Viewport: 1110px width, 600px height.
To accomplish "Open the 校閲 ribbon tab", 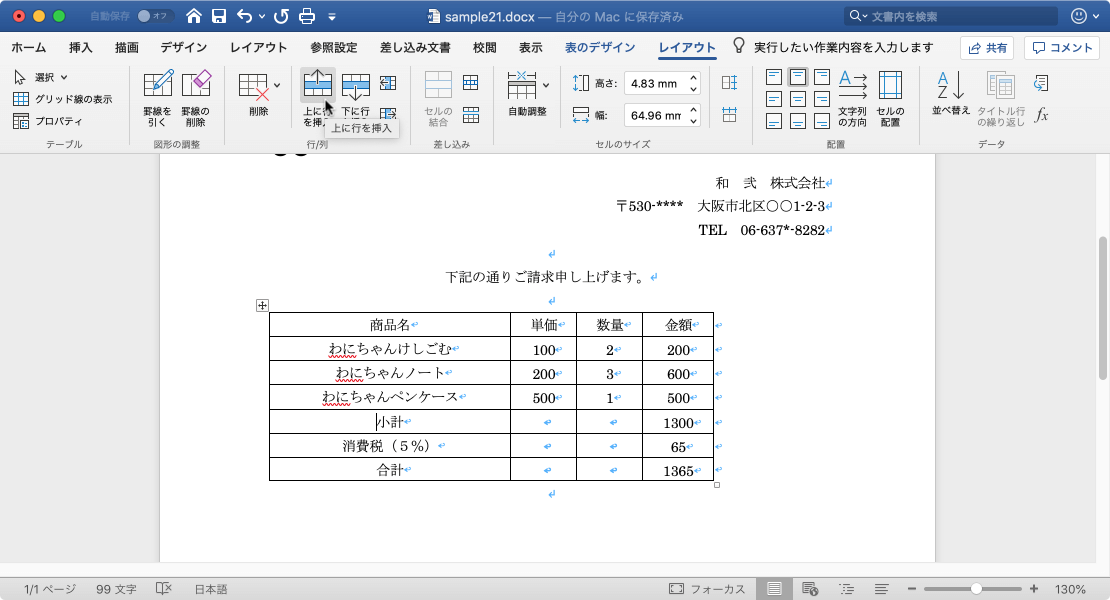I will 483,46.
